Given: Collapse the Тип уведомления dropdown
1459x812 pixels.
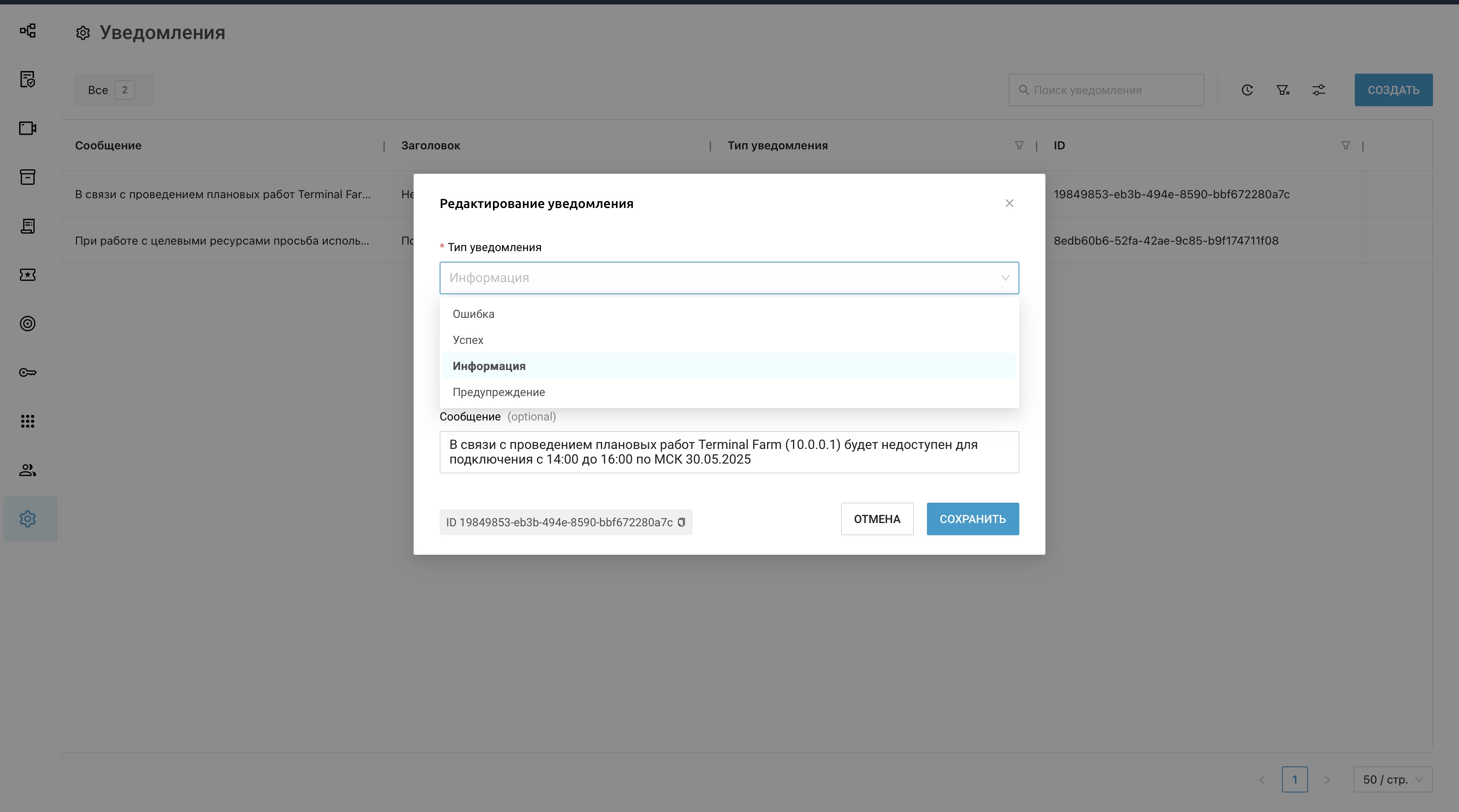Looking at the screenshot, I should (1005, 278).
